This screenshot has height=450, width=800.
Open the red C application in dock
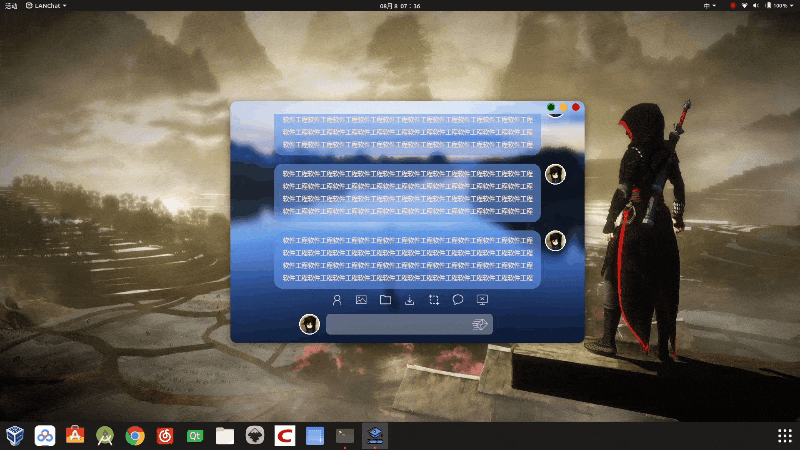coord(285,436)
